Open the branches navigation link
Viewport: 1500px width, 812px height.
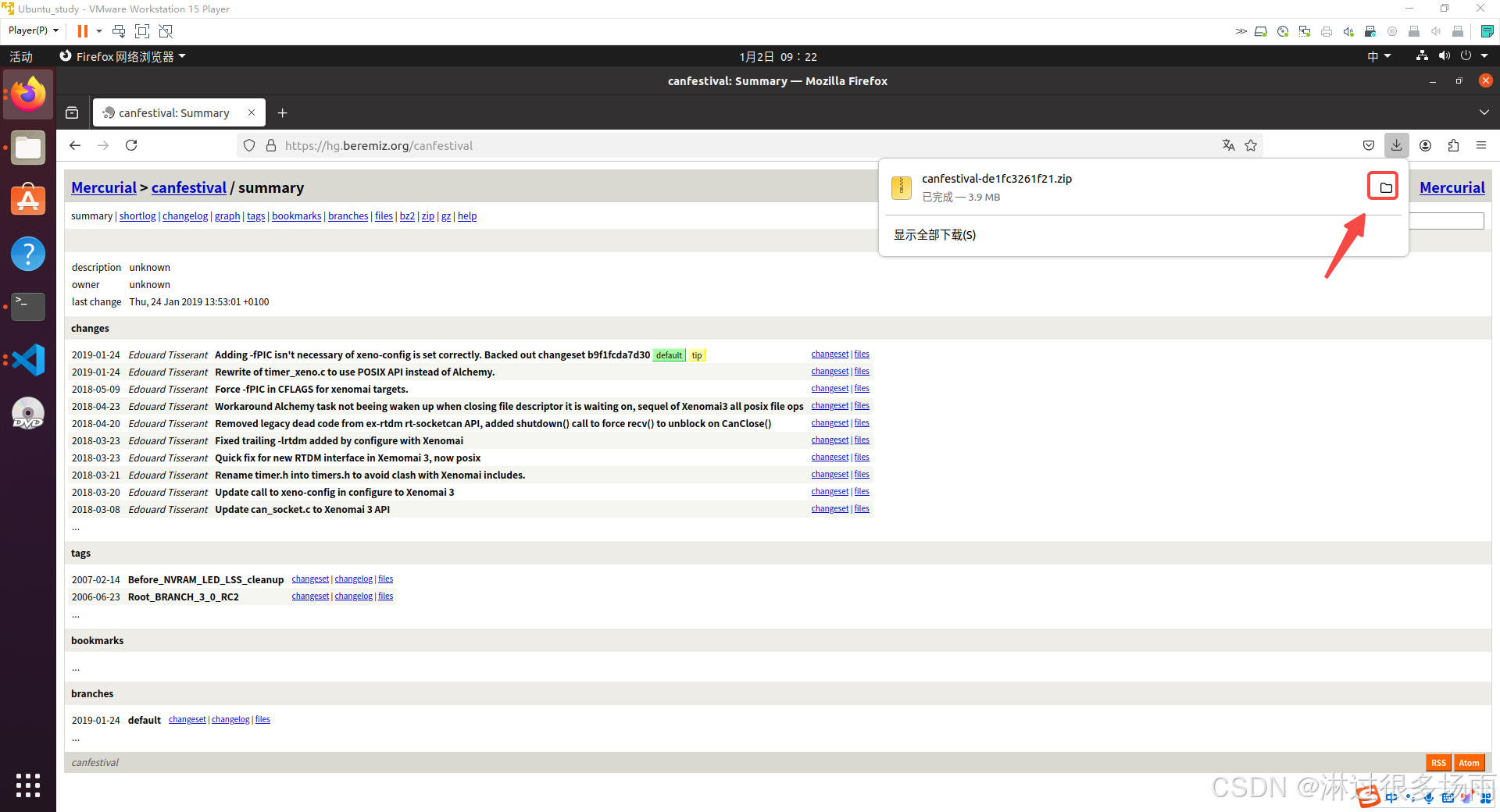pos(348,216)
